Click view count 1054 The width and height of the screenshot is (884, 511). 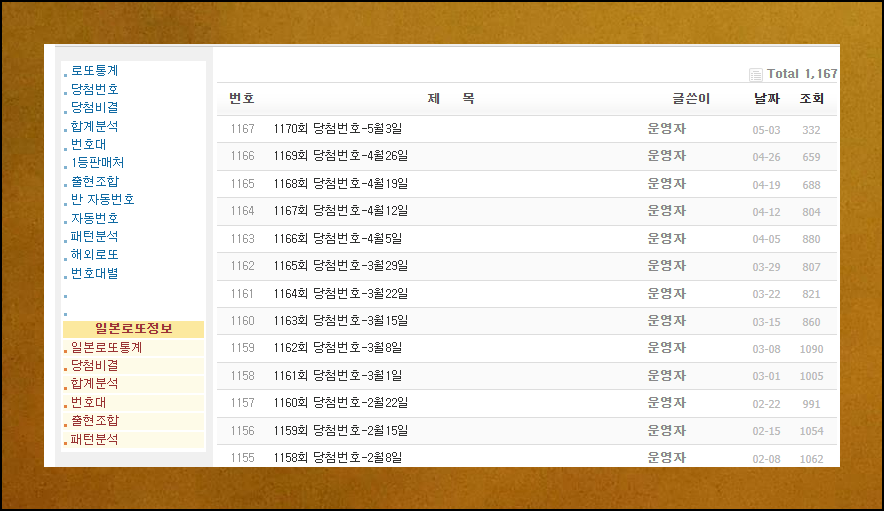[811, 431]
